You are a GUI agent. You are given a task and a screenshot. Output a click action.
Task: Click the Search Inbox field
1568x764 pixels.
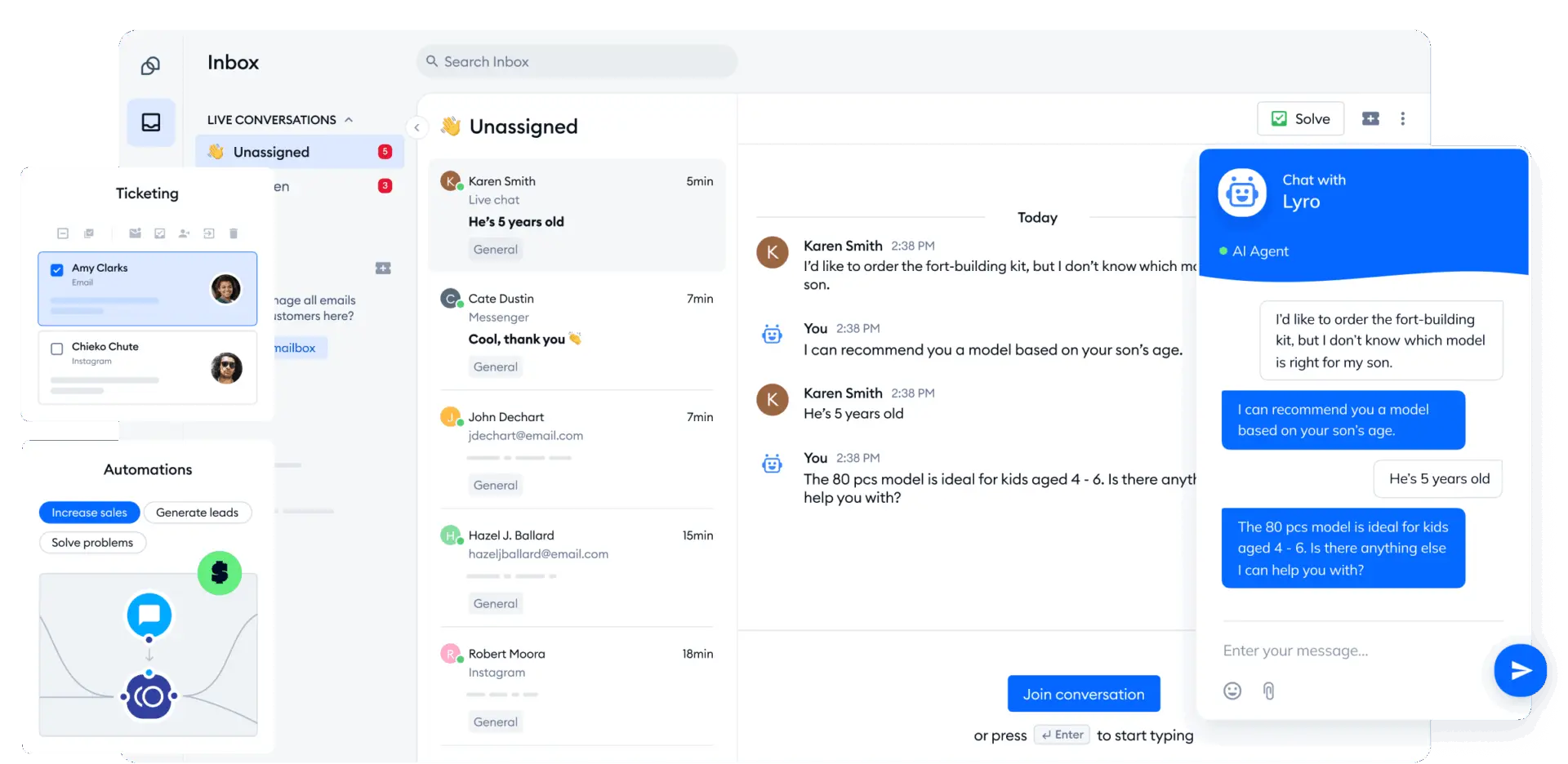[577, 62]
